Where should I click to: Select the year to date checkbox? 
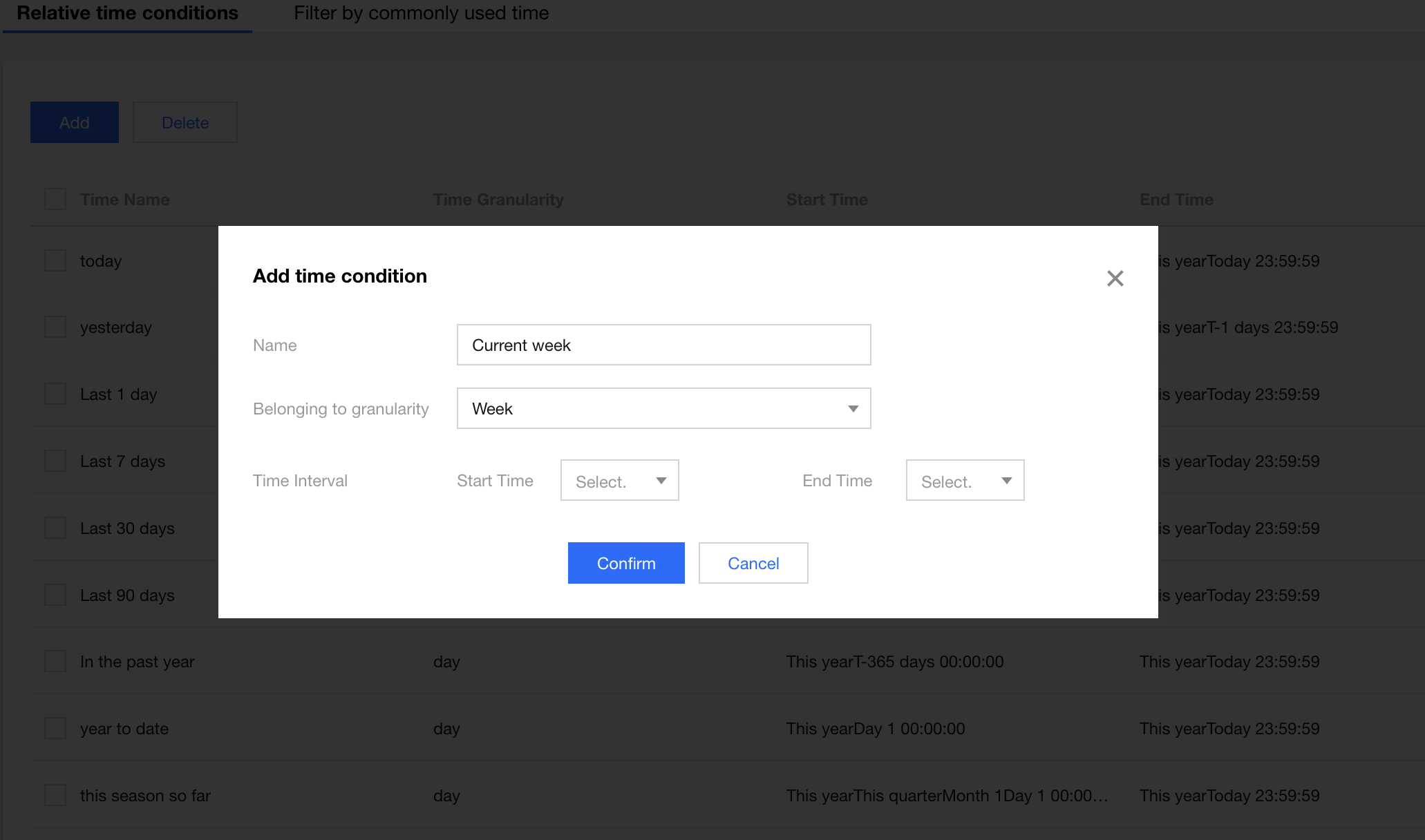(x=55, y=728)
